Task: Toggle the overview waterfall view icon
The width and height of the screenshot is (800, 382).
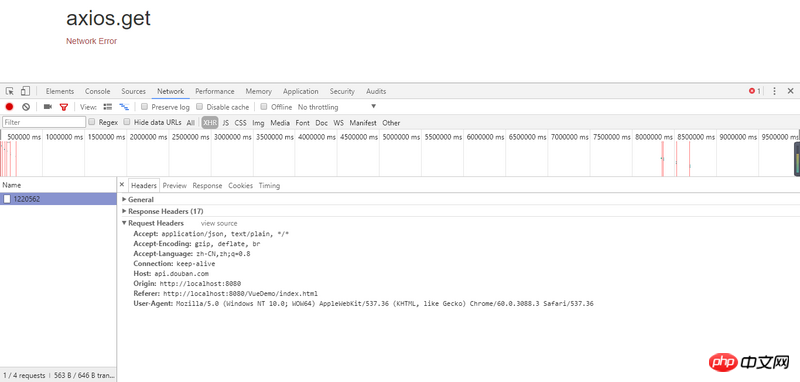Action: 124,107
